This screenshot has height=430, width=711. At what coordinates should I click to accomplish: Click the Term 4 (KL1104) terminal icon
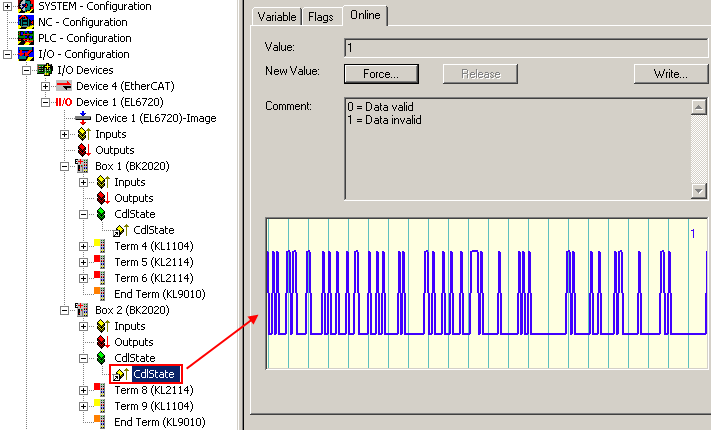click(x=100, y=246)
